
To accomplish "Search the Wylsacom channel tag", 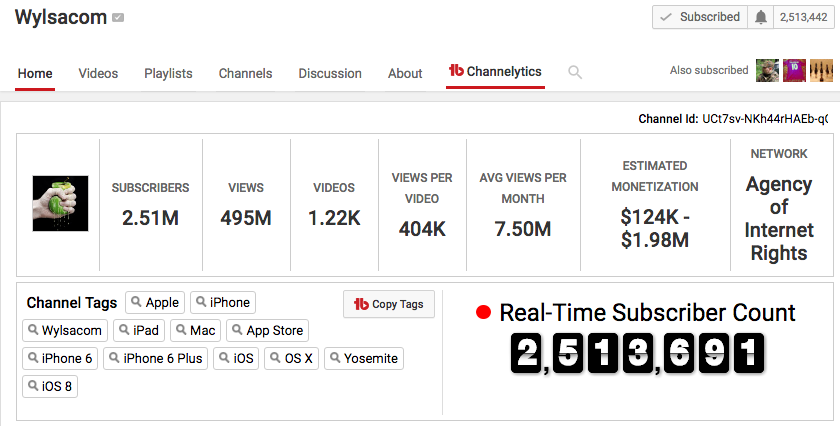I will pyautogui.click(x=65, y=330).
